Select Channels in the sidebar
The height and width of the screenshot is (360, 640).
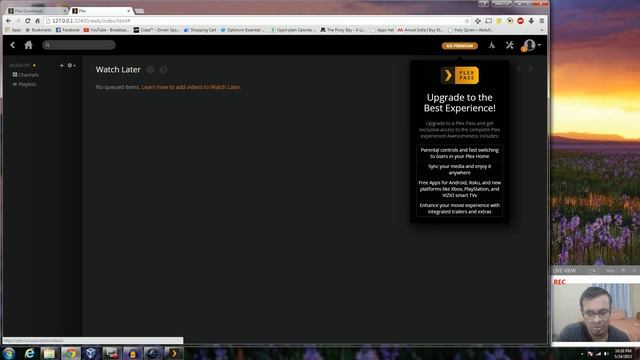click(x=25, y=75)
